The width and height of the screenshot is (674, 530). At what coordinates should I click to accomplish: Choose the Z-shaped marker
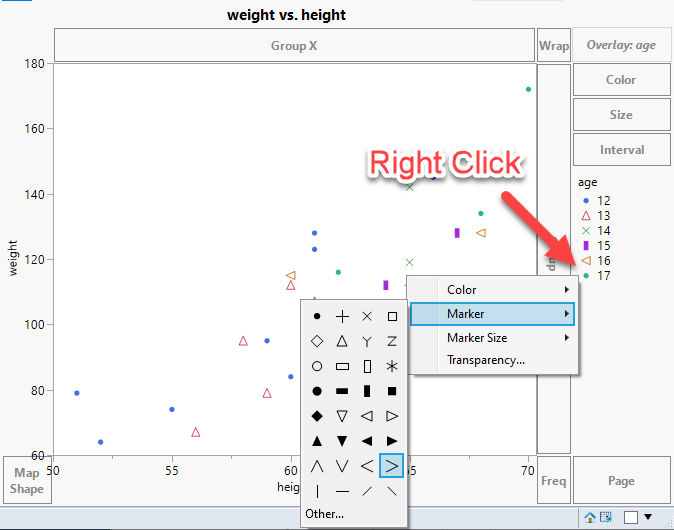tap(392, 342)
